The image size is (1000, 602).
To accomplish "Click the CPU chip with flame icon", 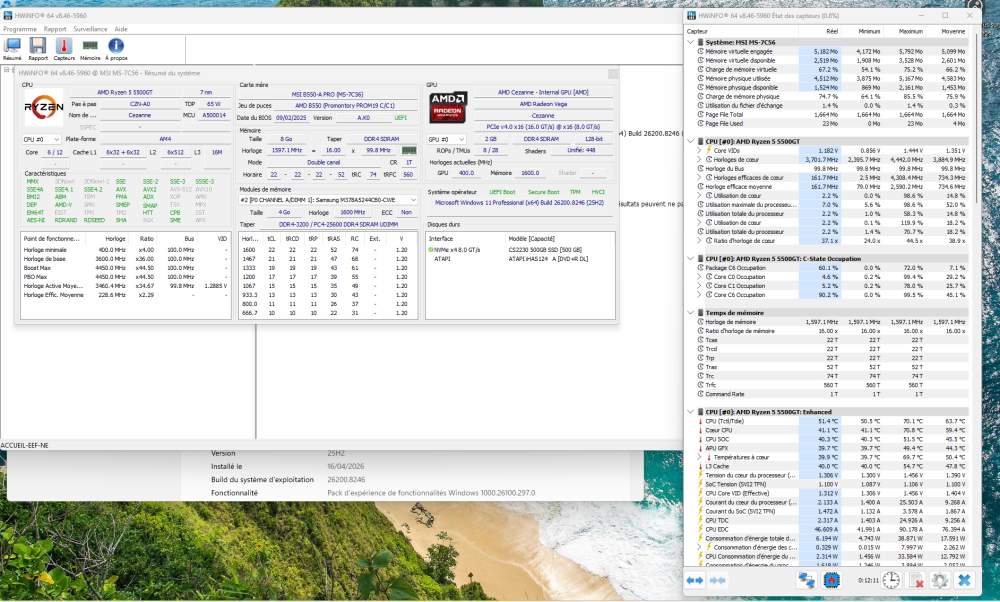I will pos(831,580).
